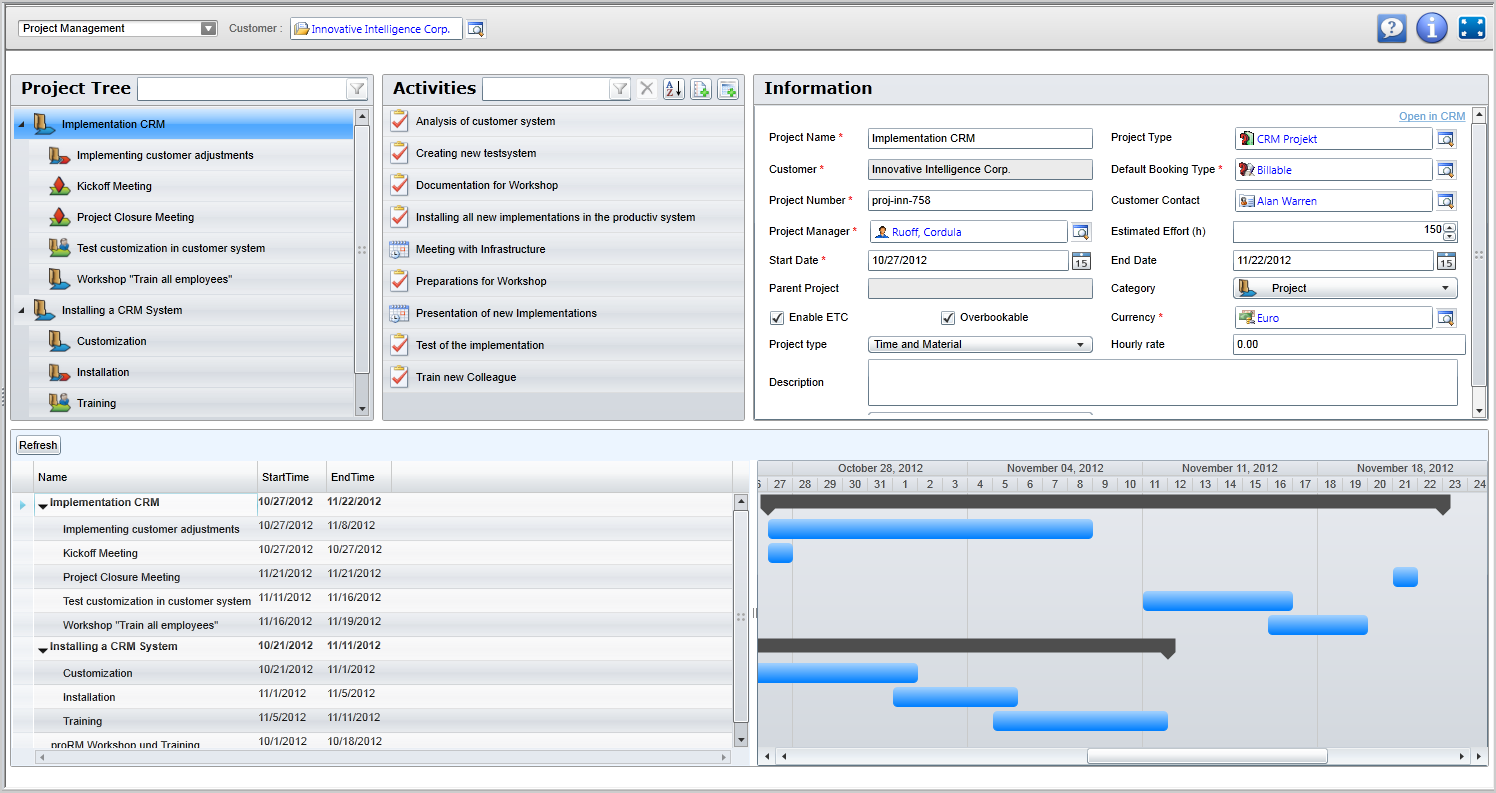Collapse Installing a CRM System in Project Tree
The height and width of the screenshot is (793, 1496).
[x=22, y=311]
